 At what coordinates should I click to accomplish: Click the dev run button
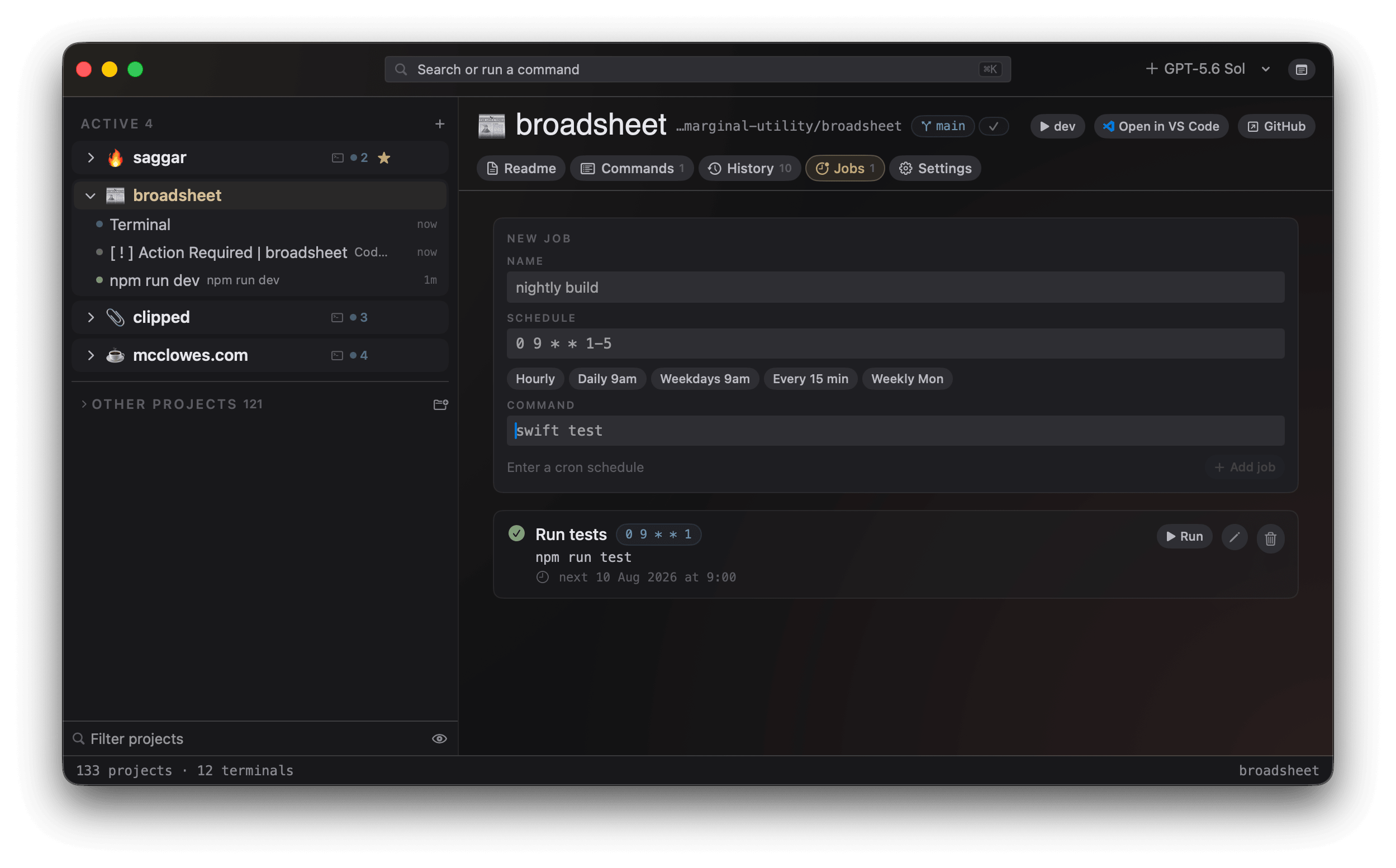(1057, 126)
